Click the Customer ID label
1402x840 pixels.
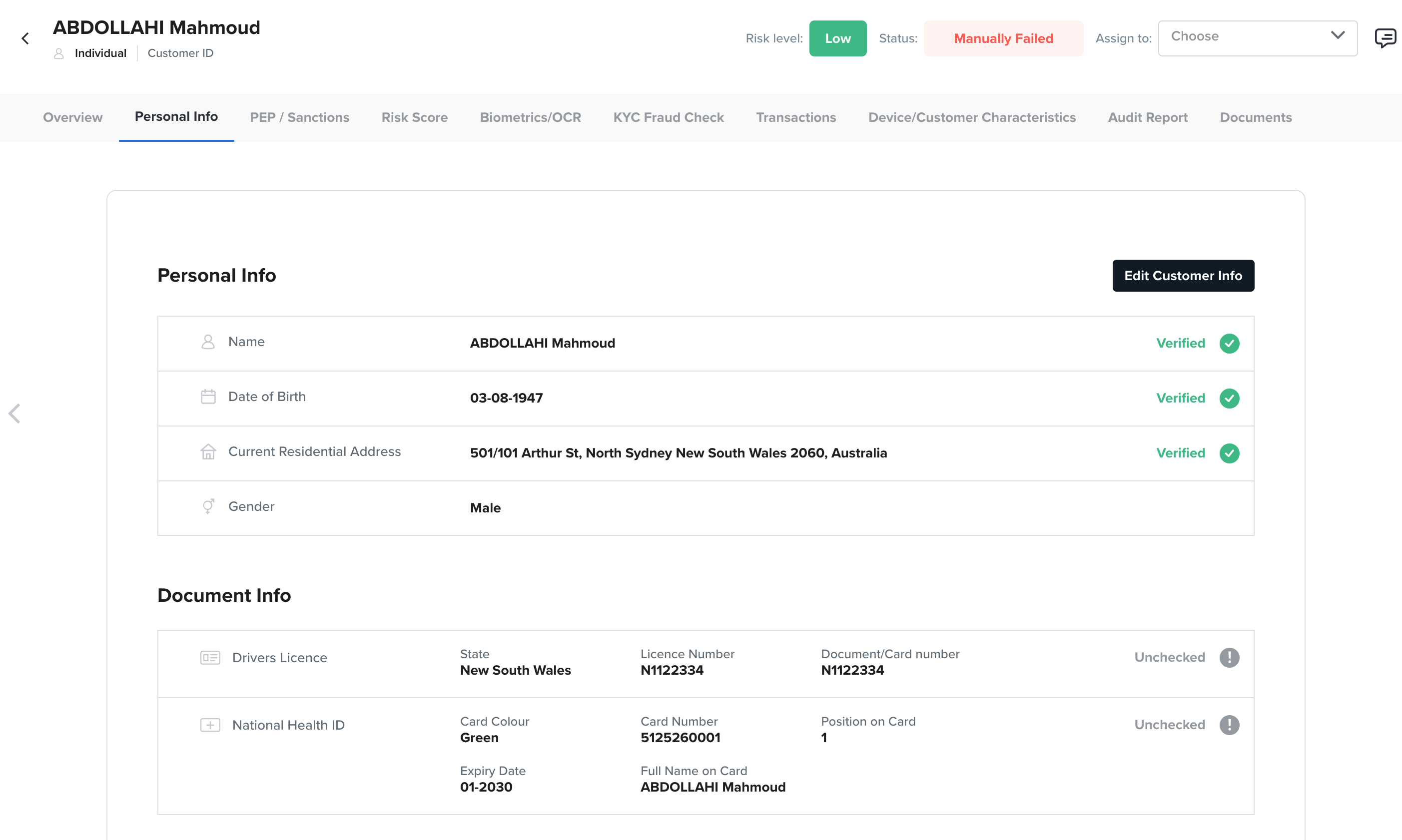click(180, 53)
